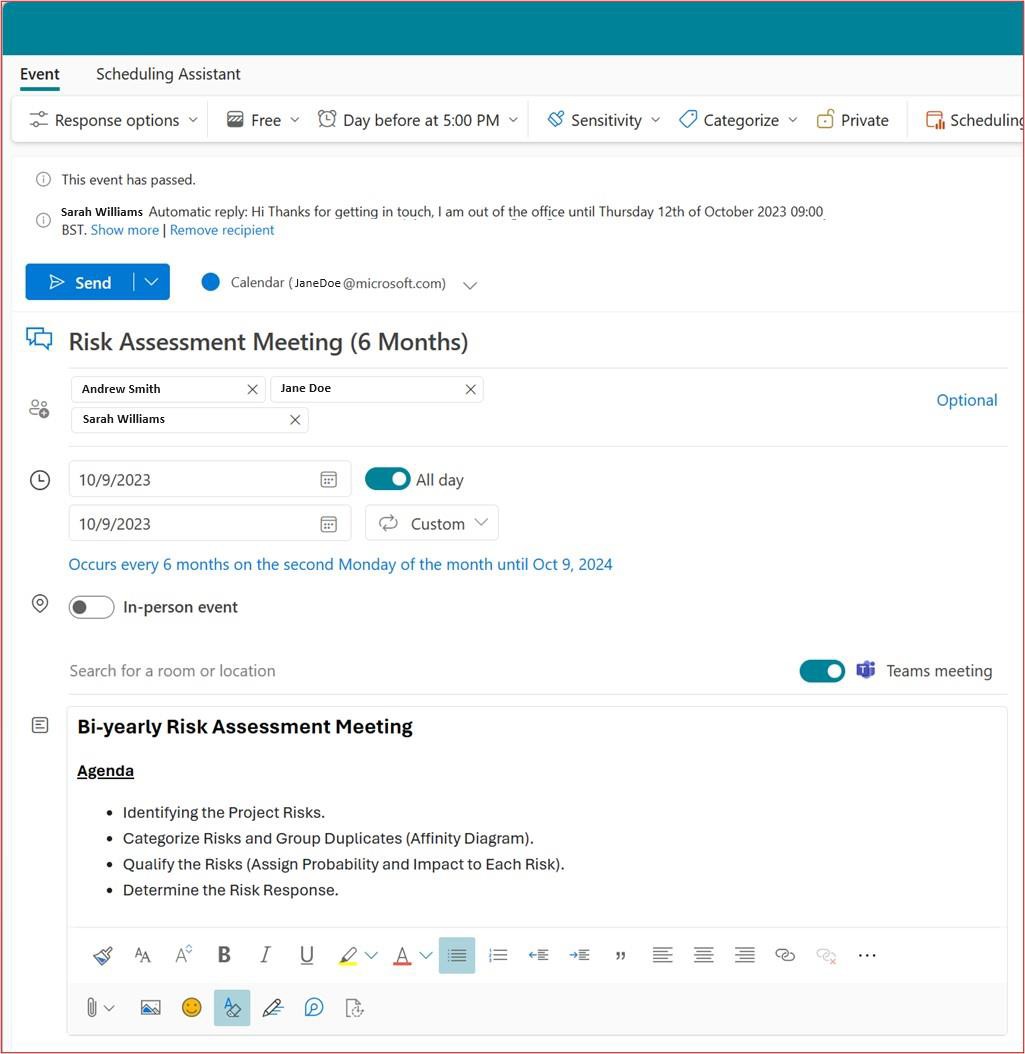Click the superscript font grow icon
The image size is (1025, 1054).
tap(183, 955)
